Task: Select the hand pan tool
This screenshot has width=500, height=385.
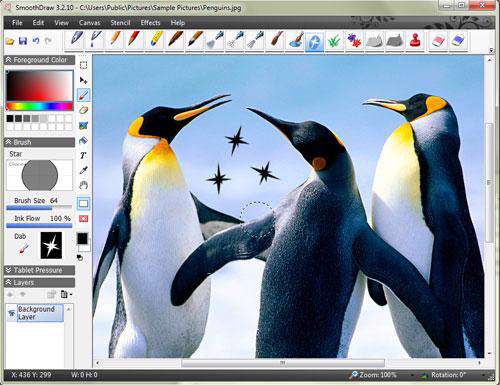Action: 83,185
